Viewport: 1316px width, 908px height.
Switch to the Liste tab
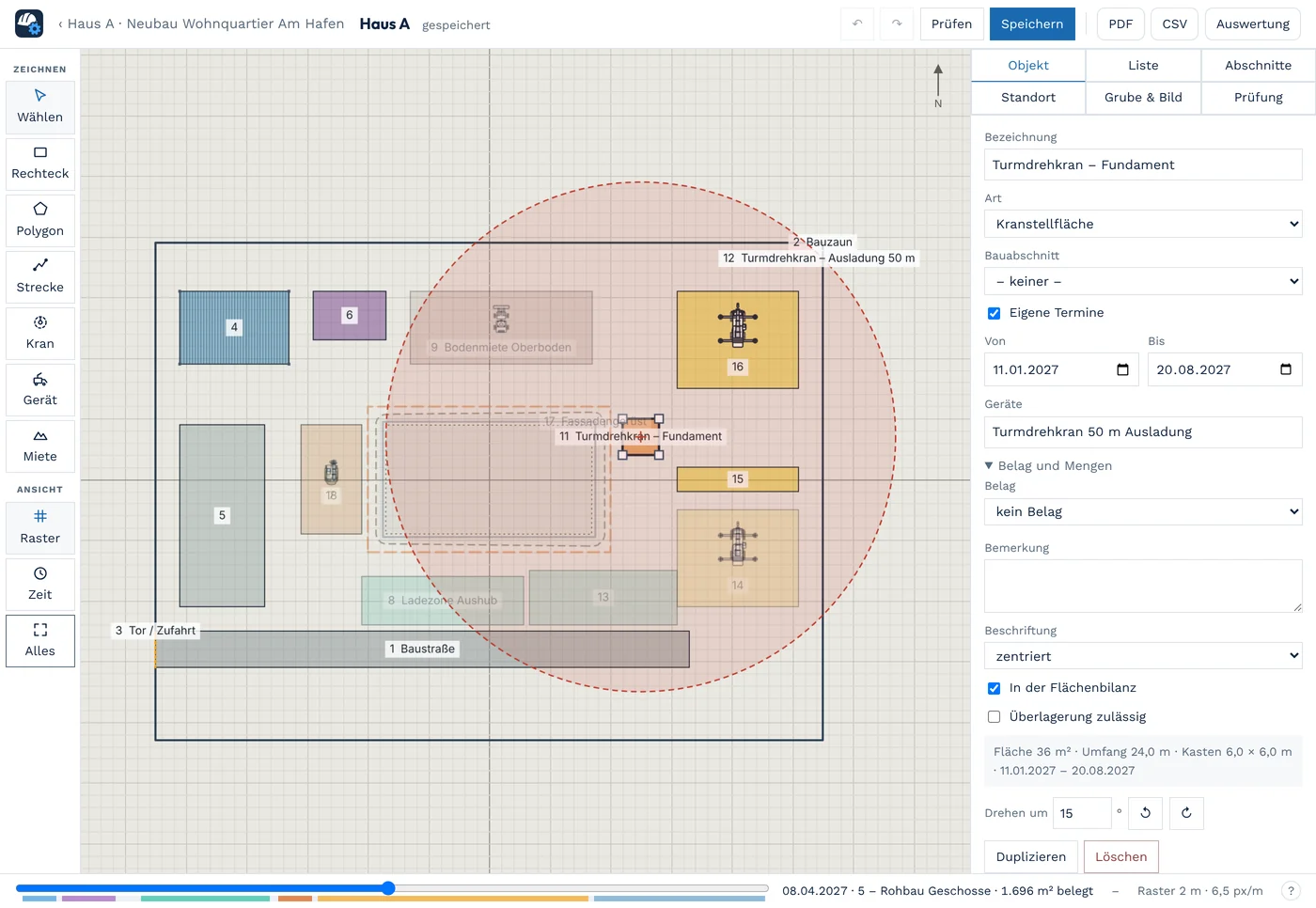pyautogui.click(x=1143, y=65)
